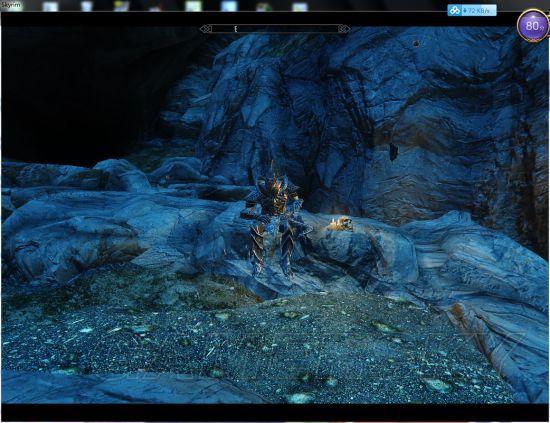The height and width of the screenshot is (423, 550).
Task: Click the E marker on compass bar
Action: 236,29
